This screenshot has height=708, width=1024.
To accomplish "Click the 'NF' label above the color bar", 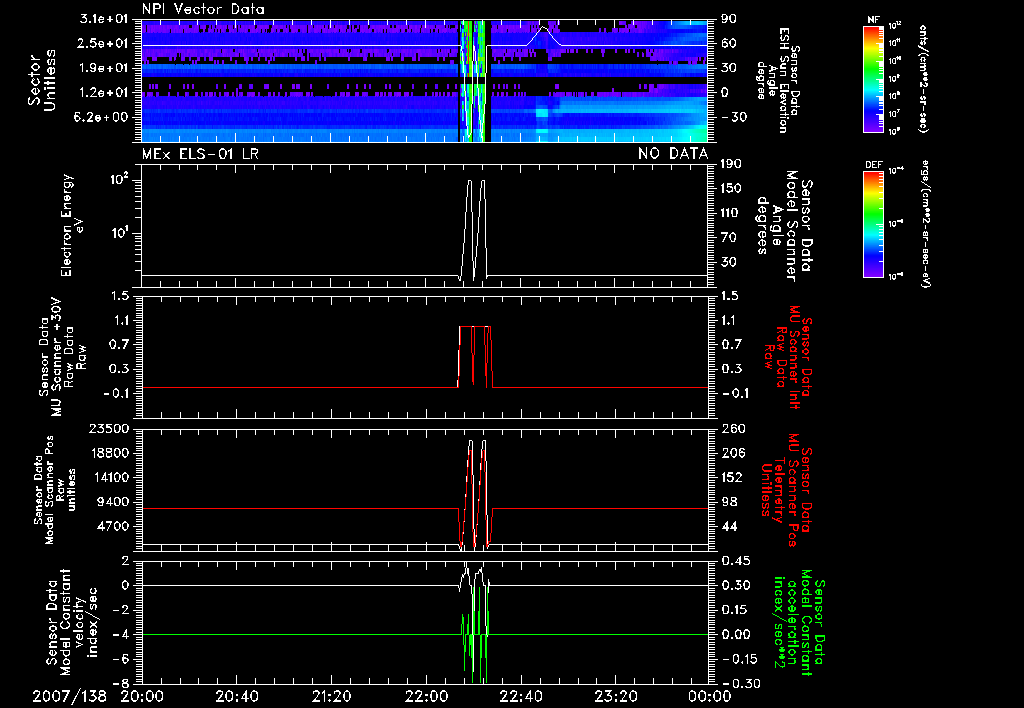I will tap(873, 20).
